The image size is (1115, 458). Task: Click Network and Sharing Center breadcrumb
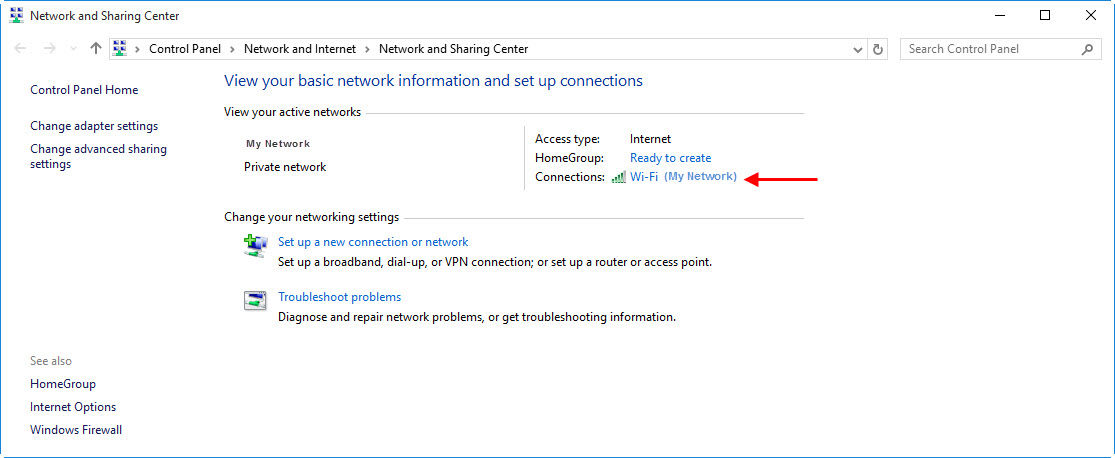coord(454,49)
